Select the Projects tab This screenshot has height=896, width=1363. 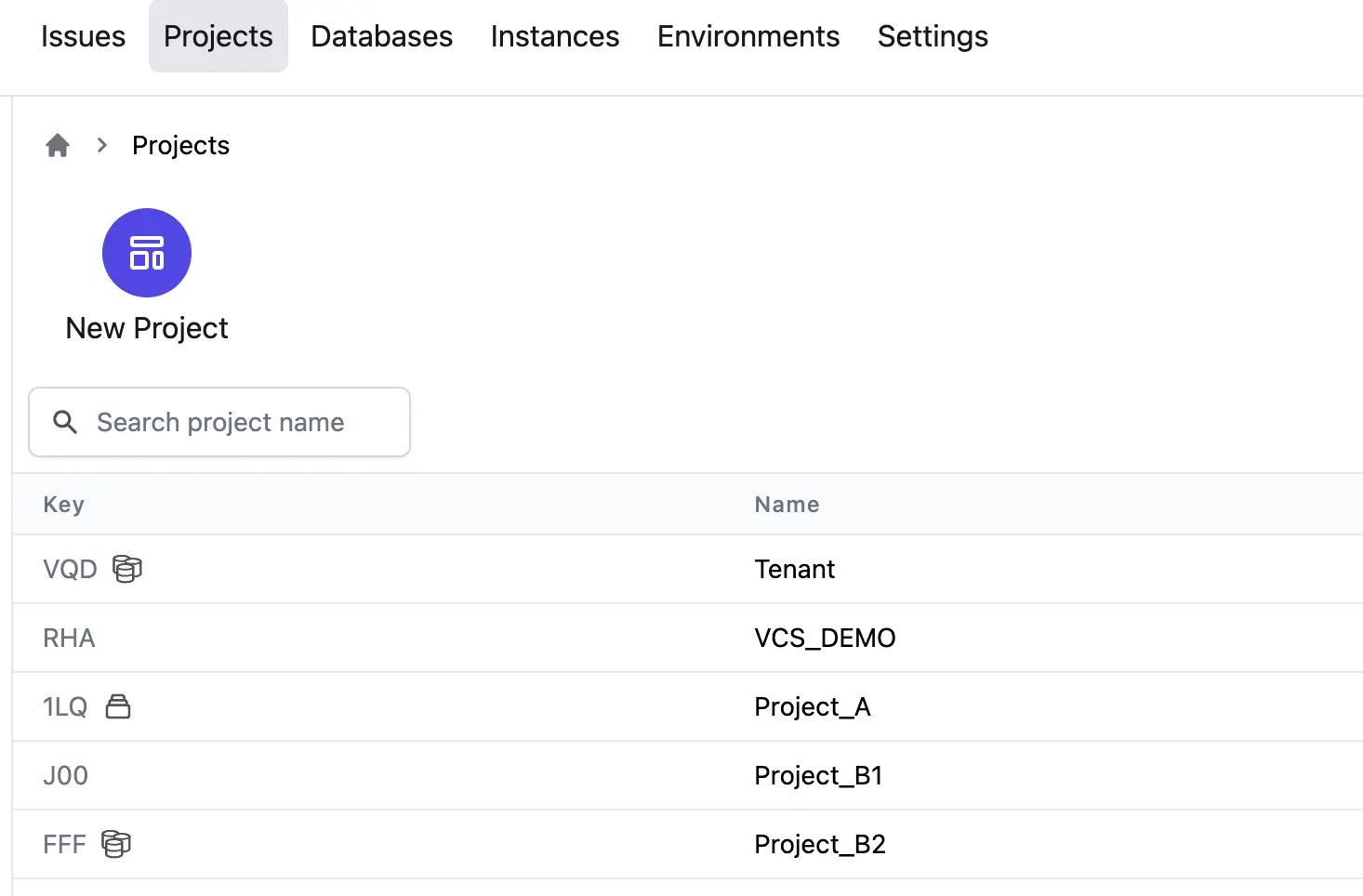[218, 36]
